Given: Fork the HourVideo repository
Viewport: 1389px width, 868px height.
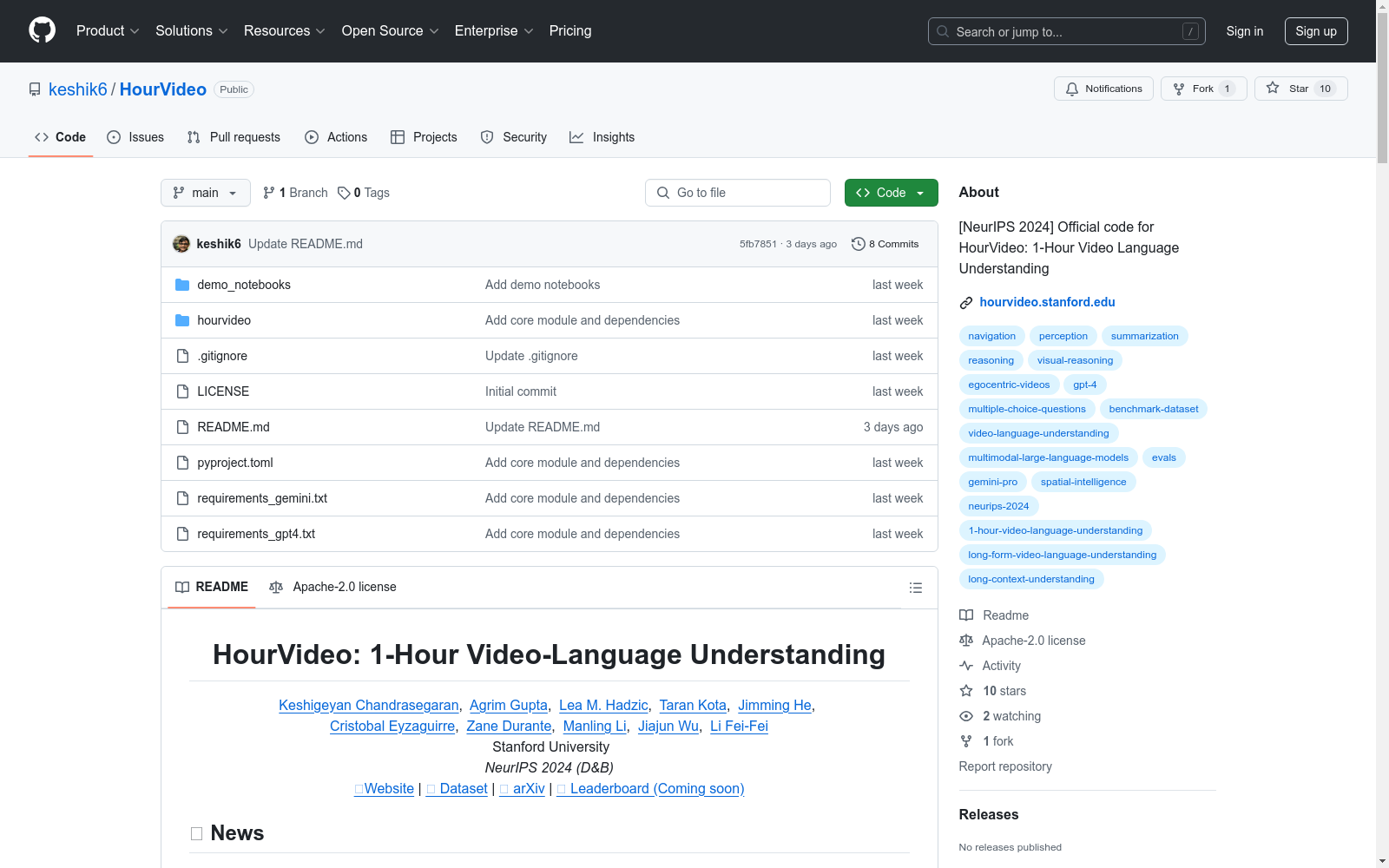Looking at the screenshot, I should (1202, 89).
